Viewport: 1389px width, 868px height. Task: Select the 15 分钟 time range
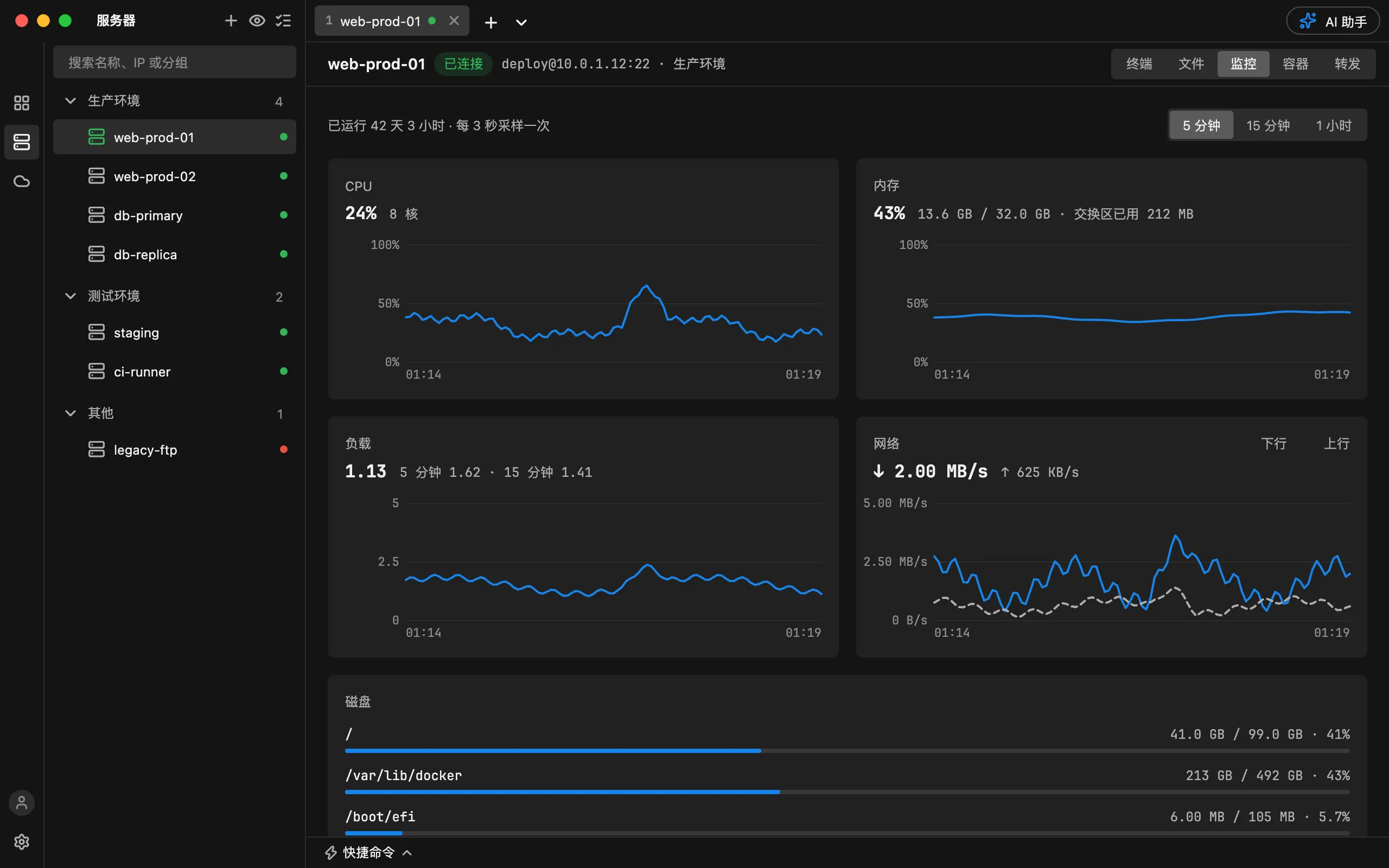(x=1268, y=125)
